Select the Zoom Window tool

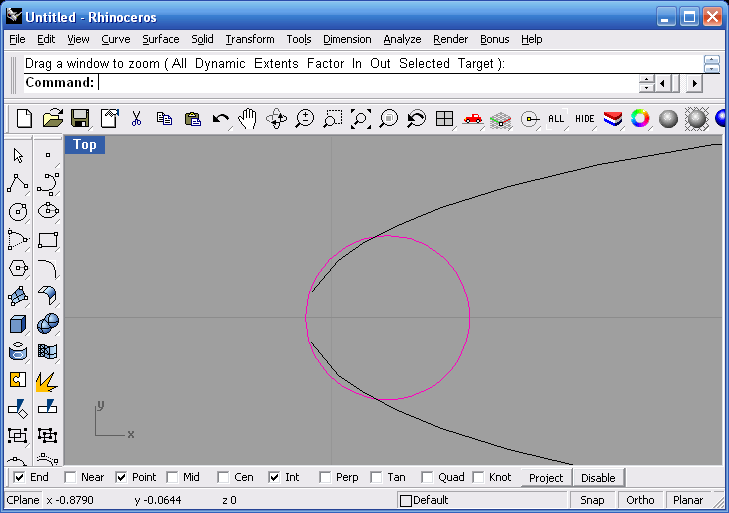(333, 119)
